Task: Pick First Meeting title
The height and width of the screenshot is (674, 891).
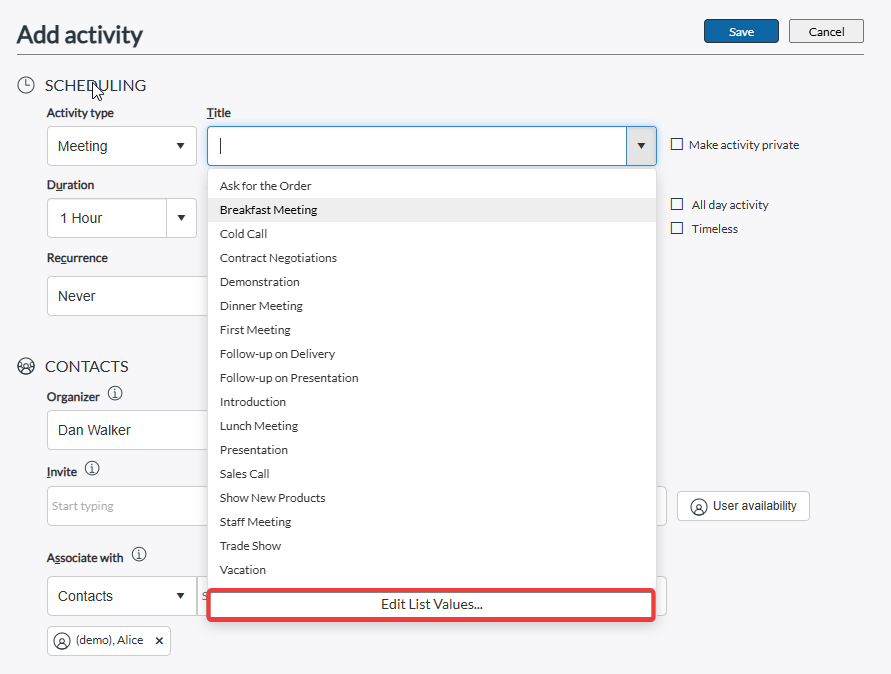Action: 432,330
